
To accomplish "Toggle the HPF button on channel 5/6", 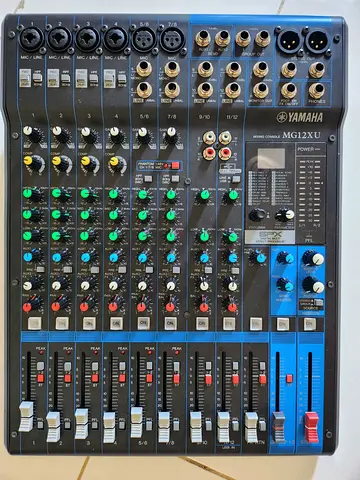I will pos(148,179).
